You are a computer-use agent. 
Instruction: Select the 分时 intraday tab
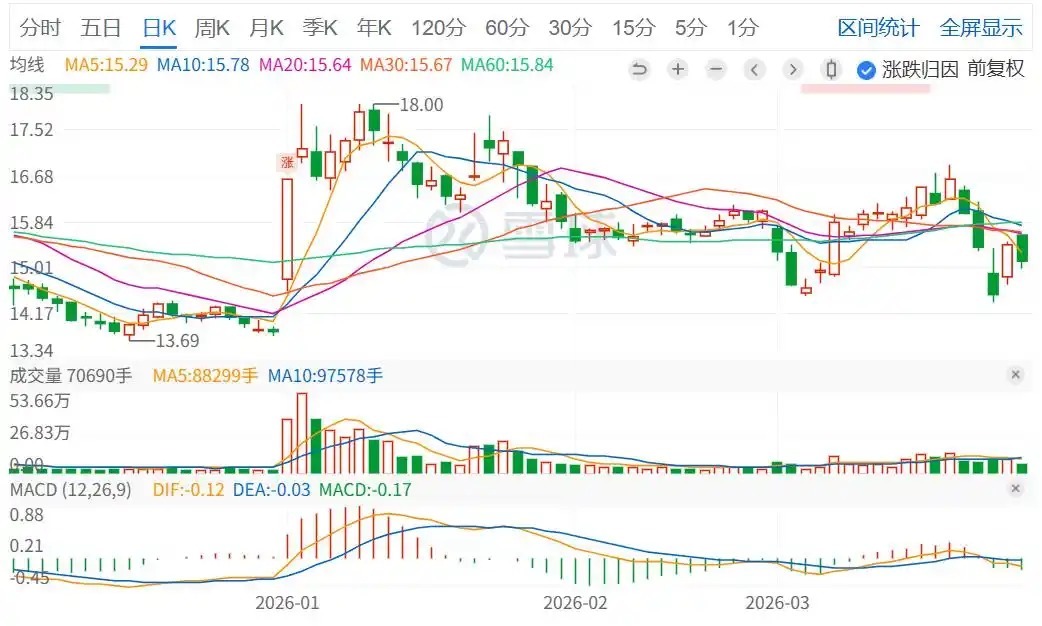39,27
